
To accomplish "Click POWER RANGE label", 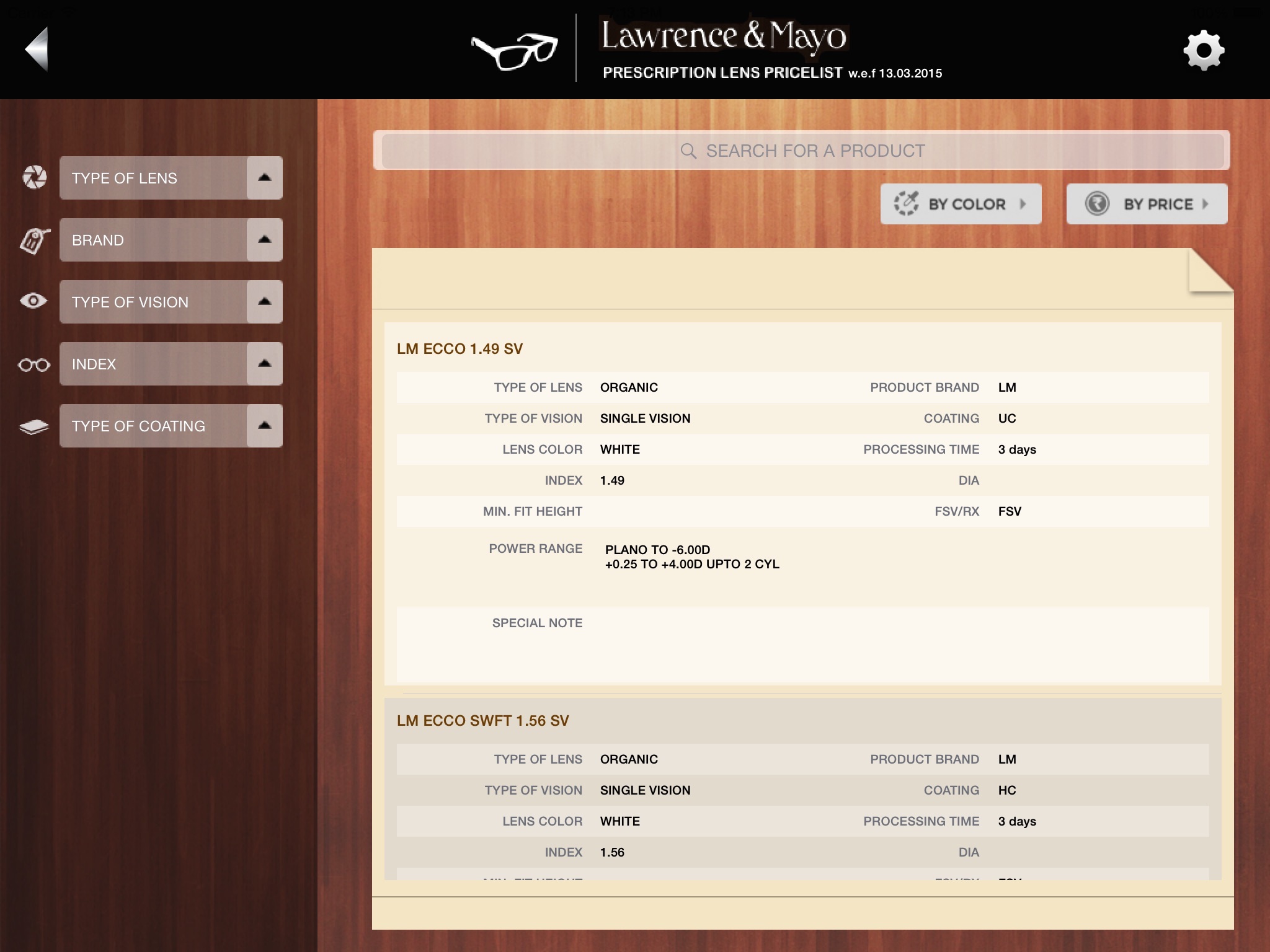I will click(535, 549).
